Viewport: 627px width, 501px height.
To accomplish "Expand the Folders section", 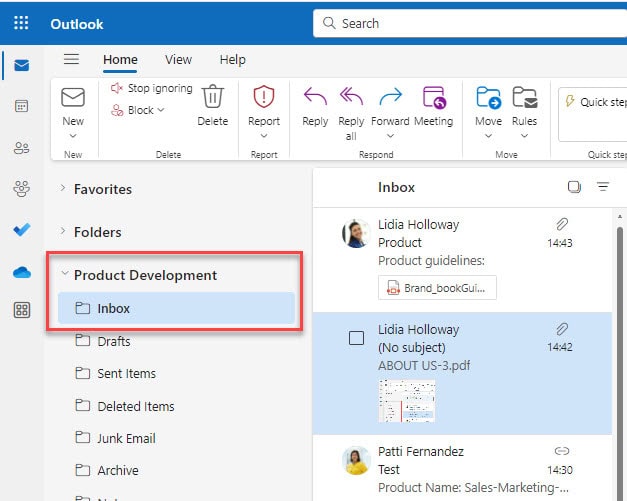I will tap(63, 231).
